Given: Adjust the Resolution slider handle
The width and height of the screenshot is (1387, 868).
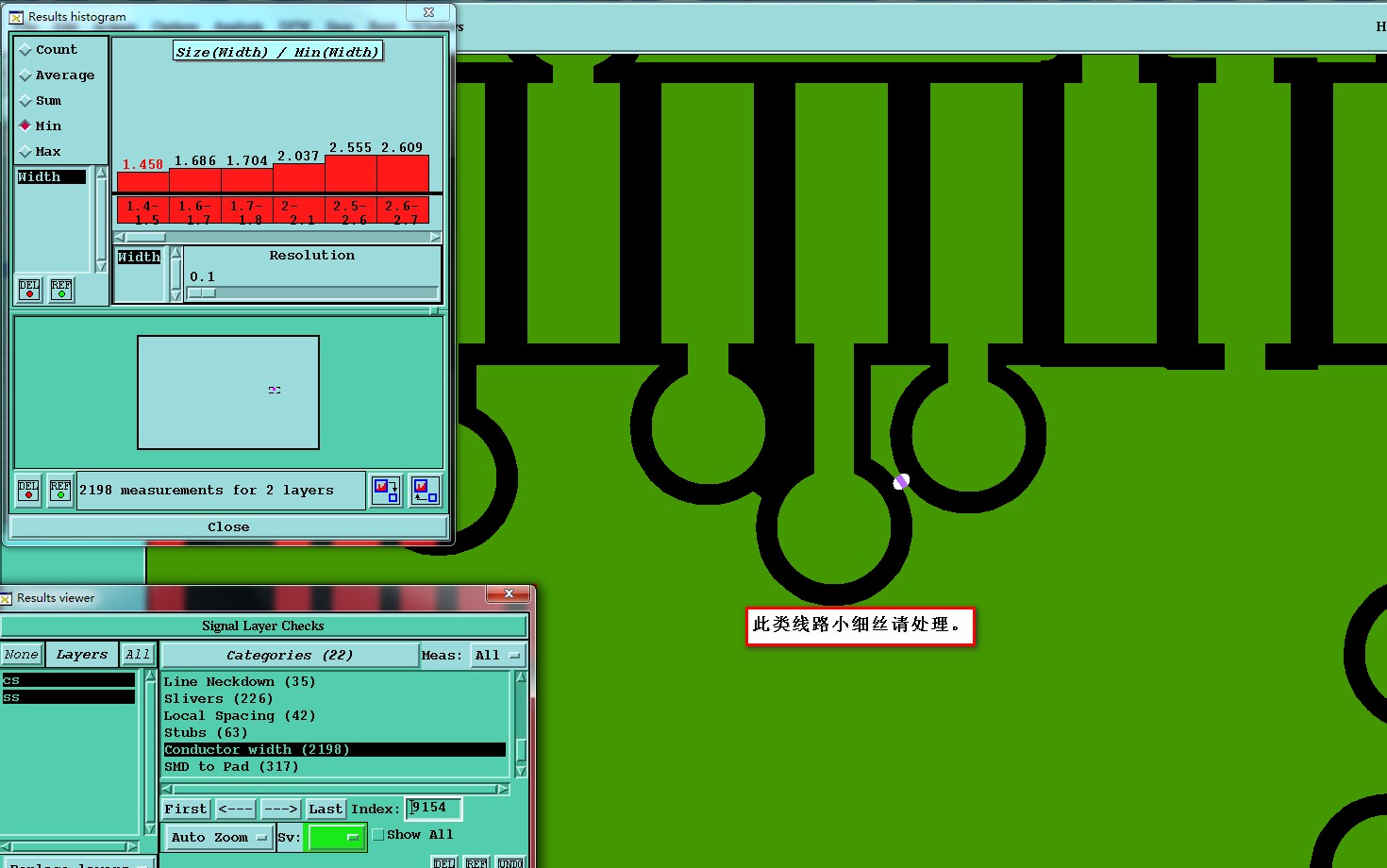Looking at the screenshot, I should click(202, 292).
